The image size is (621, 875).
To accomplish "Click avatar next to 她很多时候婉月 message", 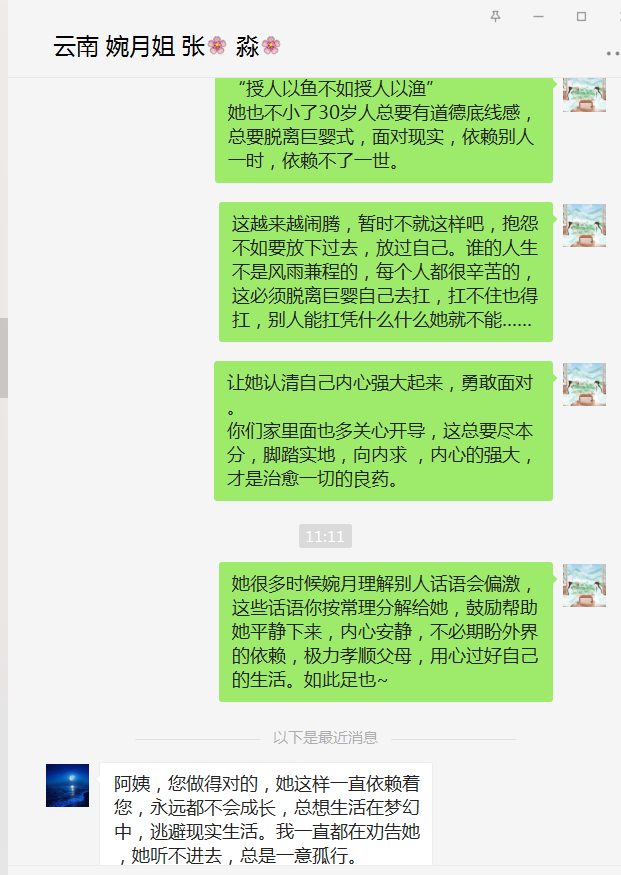I will click(x=584, y=585).
